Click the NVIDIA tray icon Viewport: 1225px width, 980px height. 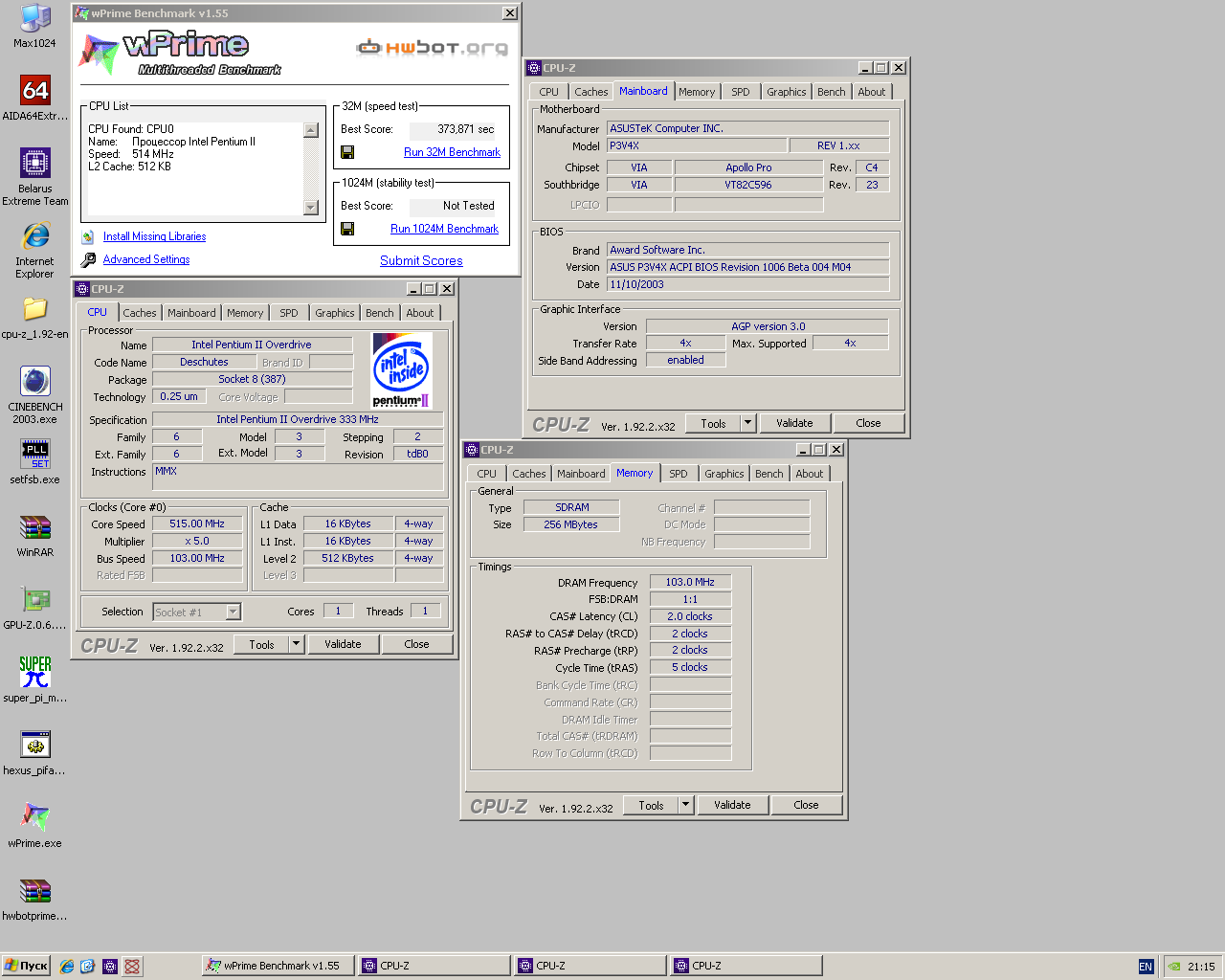(1173, 967)
